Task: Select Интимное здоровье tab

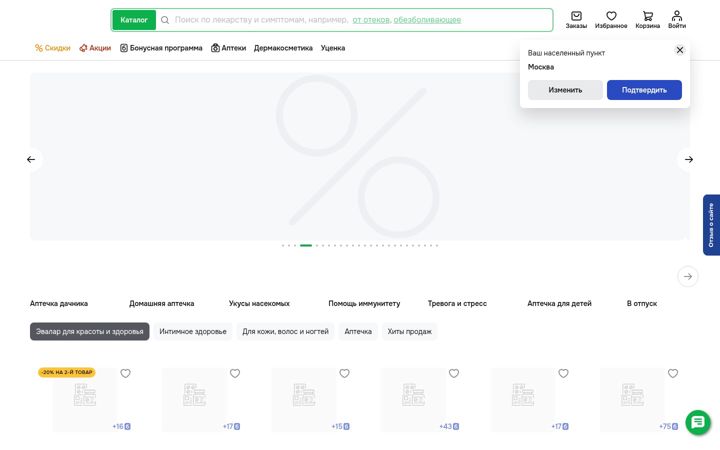Action: (193, 332)
